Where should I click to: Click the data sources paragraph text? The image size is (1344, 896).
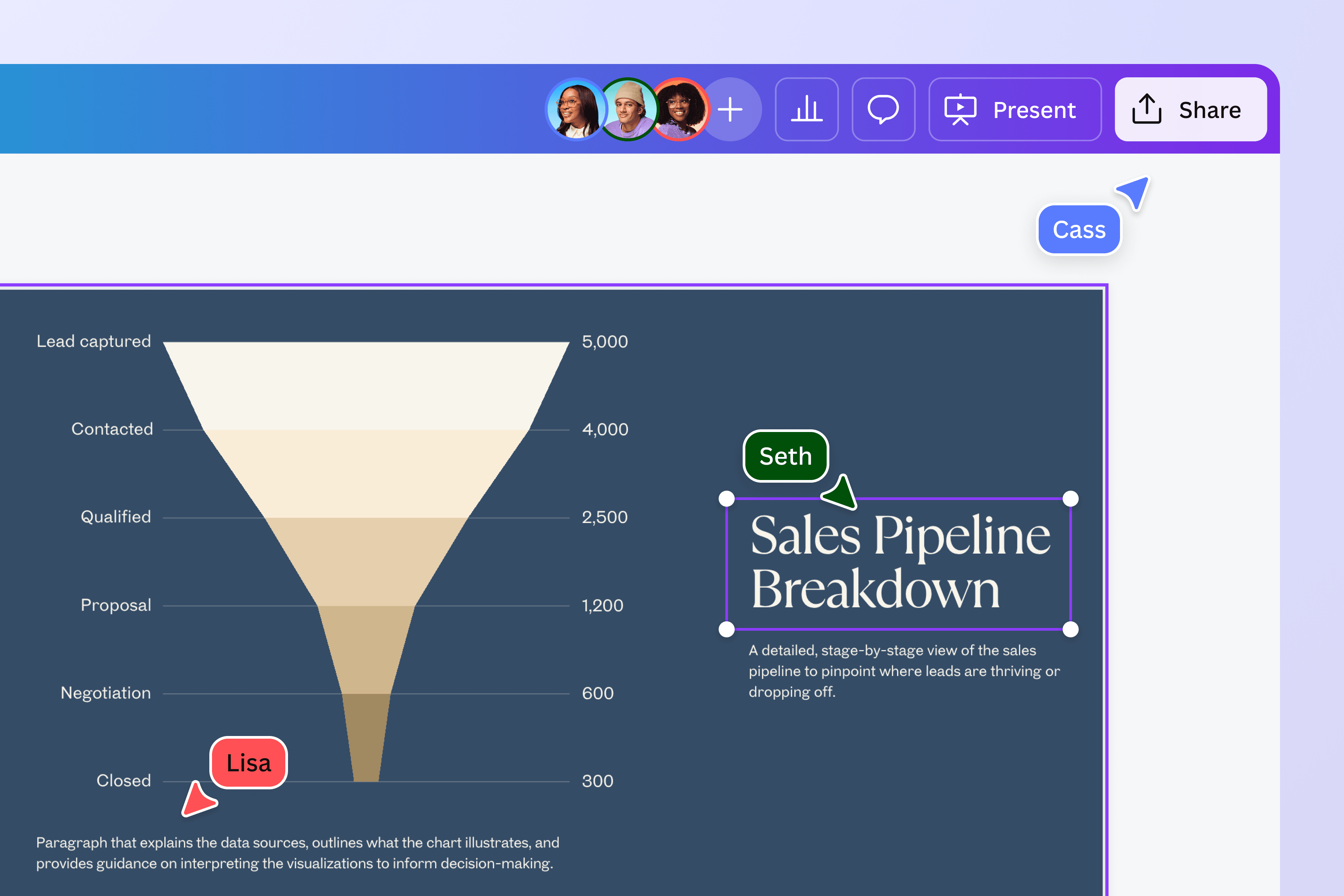click(x=297, y=853)
